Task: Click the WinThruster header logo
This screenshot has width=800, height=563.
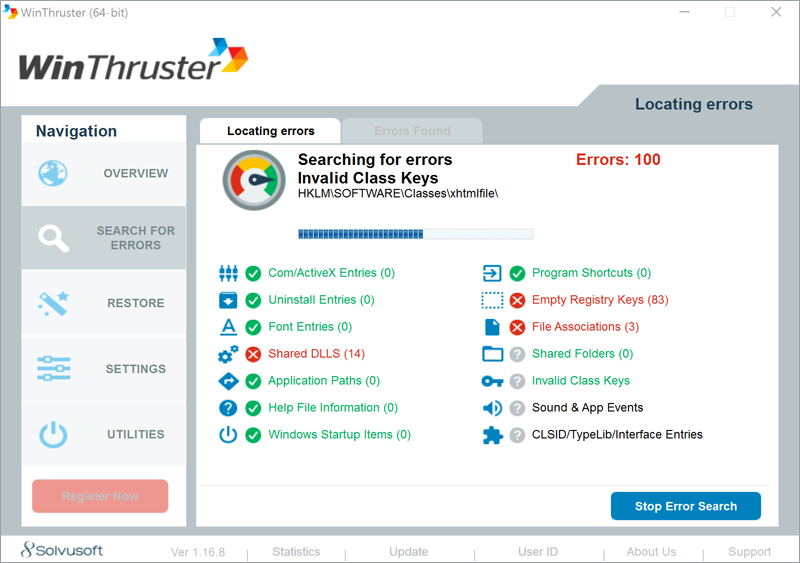Action: click(134, 60)
